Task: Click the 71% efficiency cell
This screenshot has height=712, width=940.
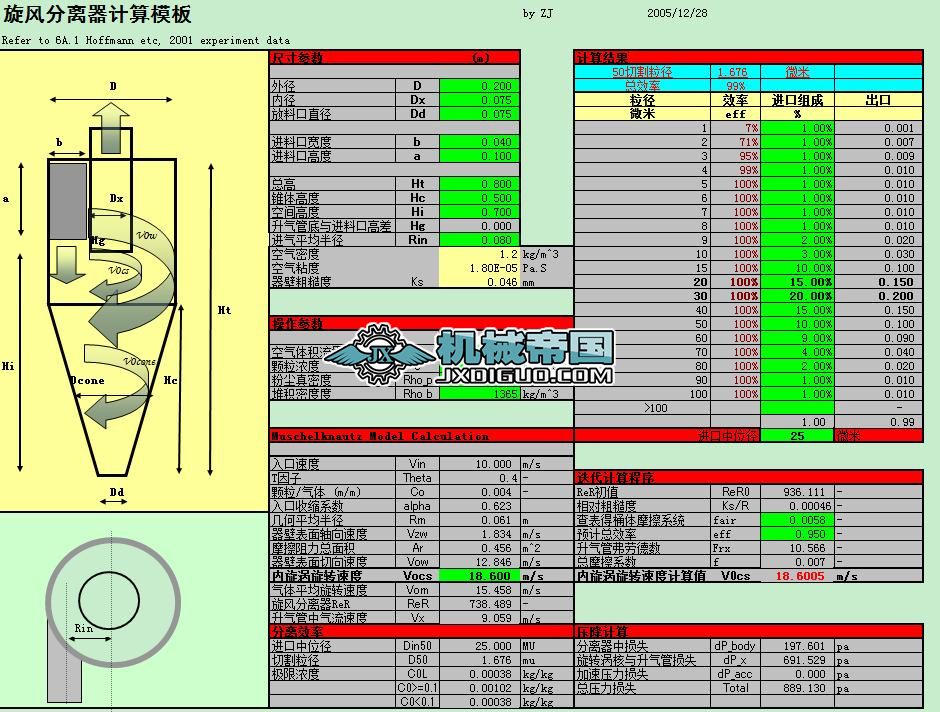Action: [735, 142]
